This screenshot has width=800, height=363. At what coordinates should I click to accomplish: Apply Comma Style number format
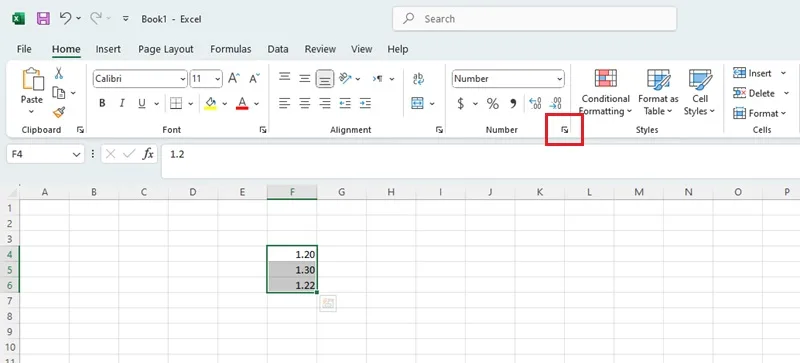[513, 104]
